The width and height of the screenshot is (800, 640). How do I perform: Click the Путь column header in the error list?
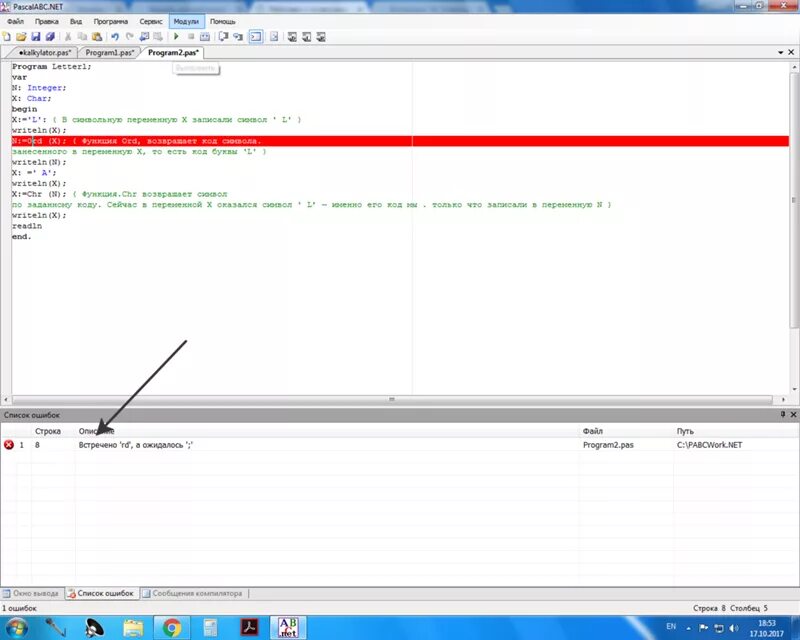tap(685, 431)
